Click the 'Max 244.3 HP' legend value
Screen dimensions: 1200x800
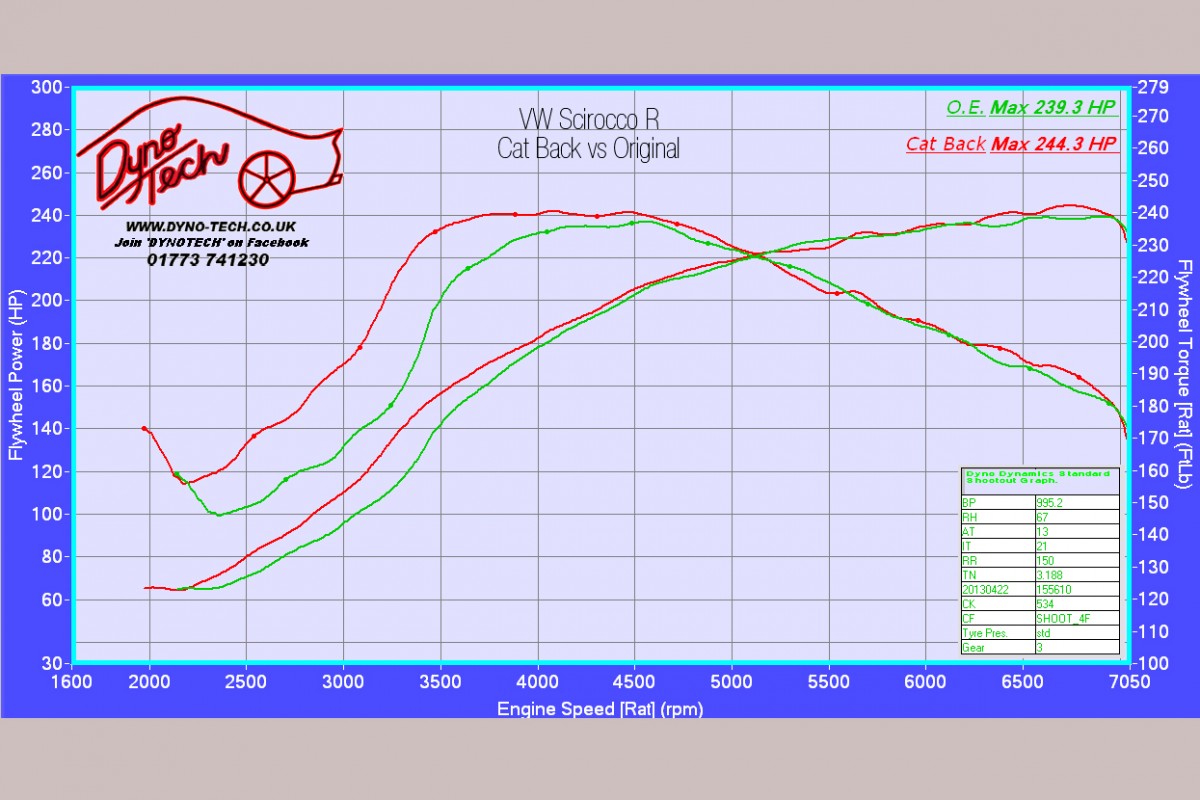(1054, 144)
